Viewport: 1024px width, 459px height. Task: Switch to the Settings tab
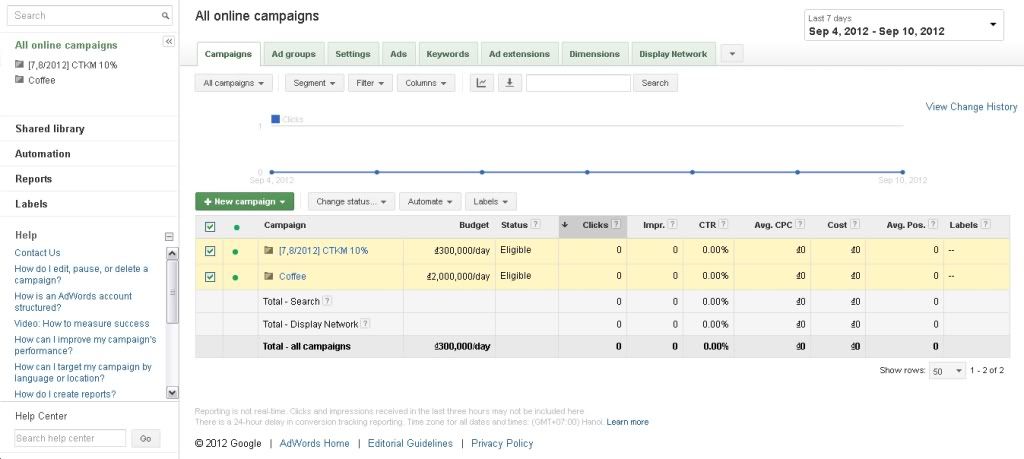(353, 54)
